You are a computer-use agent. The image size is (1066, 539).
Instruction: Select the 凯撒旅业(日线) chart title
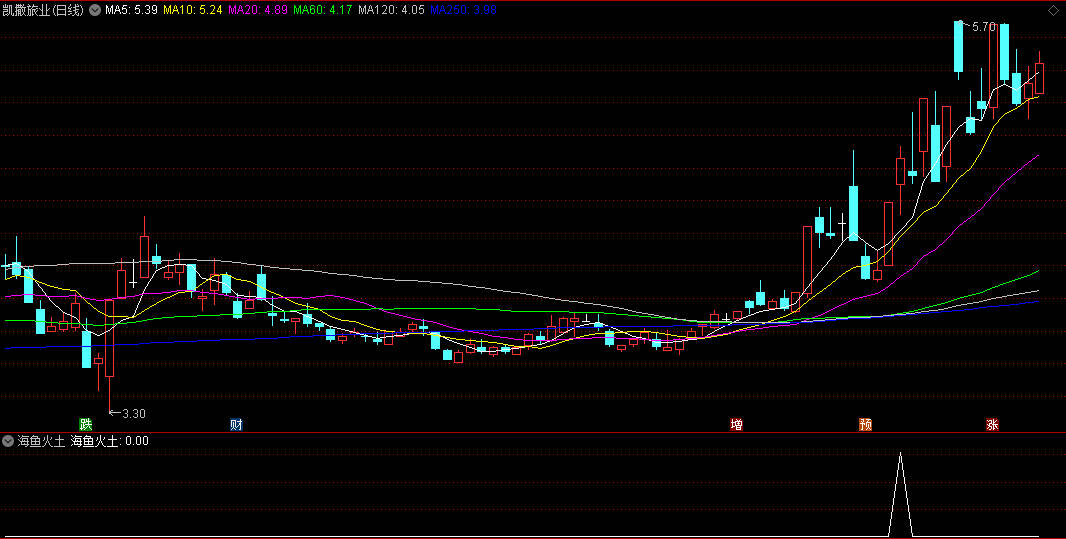(44, 10)
